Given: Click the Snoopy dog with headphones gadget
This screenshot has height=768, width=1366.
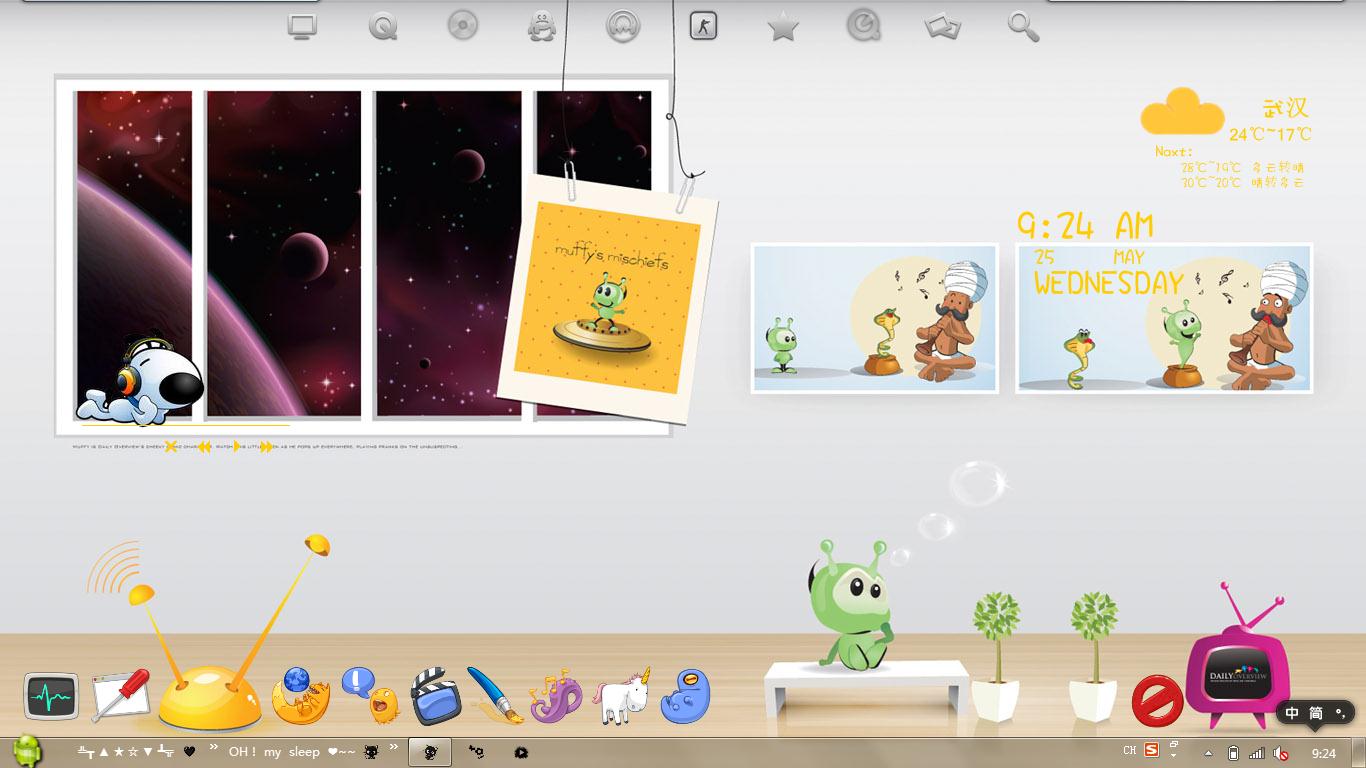Looking at the screenshot, I should point(141,380).
